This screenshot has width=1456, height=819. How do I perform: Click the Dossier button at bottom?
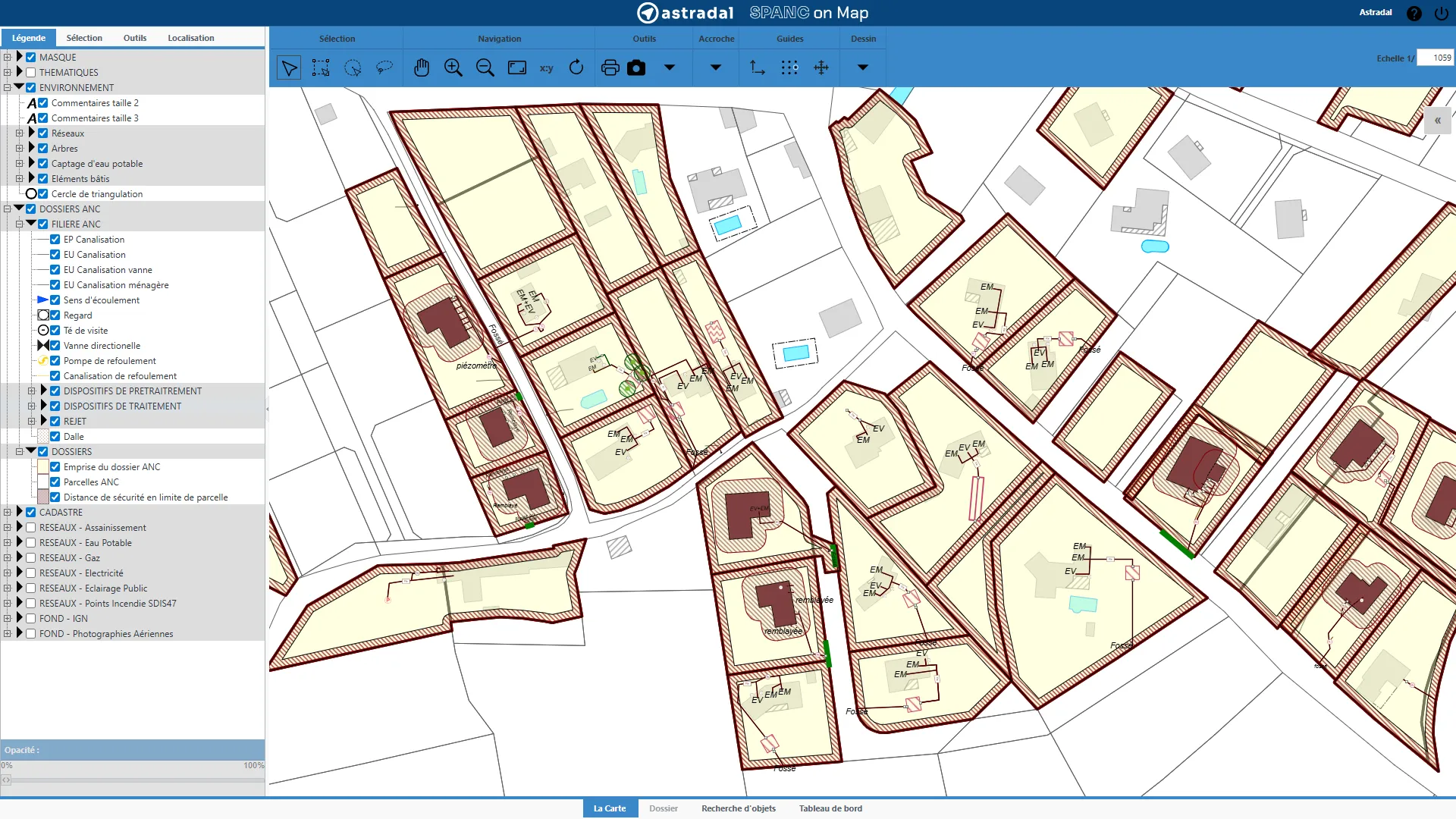663,808
